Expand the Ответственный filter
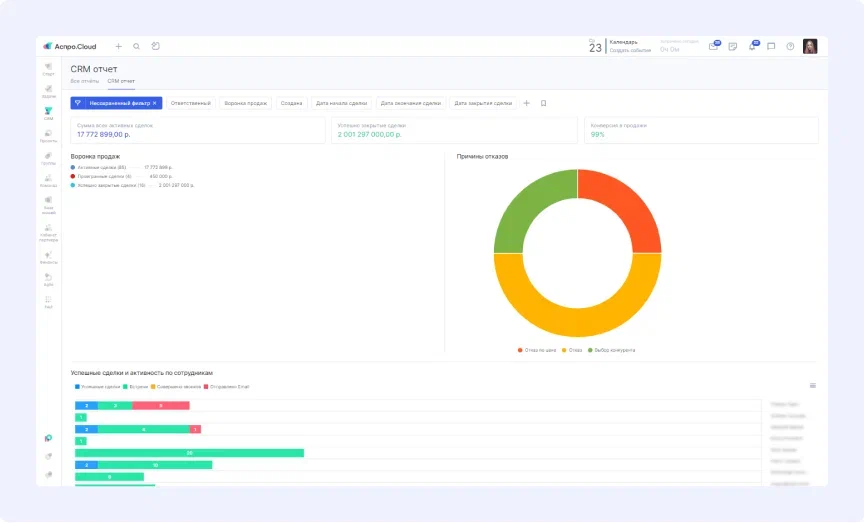The width and height of the screenshot is (864, 523). pyautogui.click(x=190, y=103)
